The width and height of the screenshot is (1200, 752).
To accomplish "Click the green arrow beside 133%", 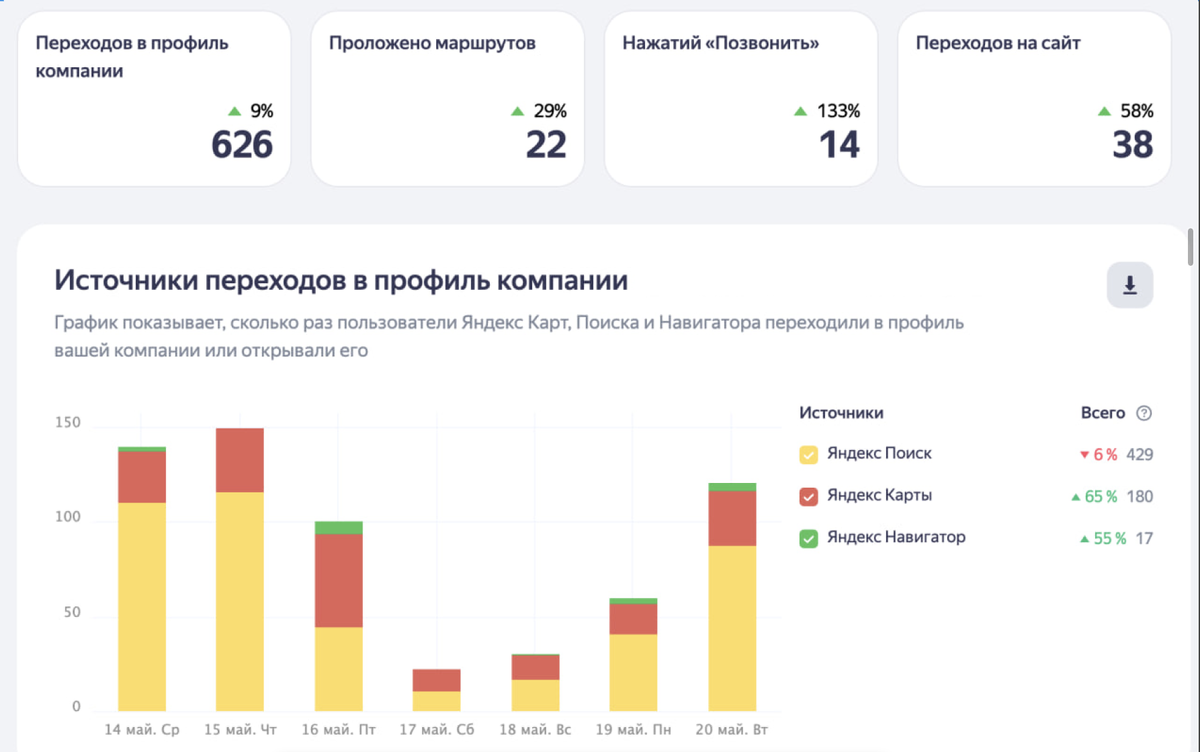I will tap(799, 112).
